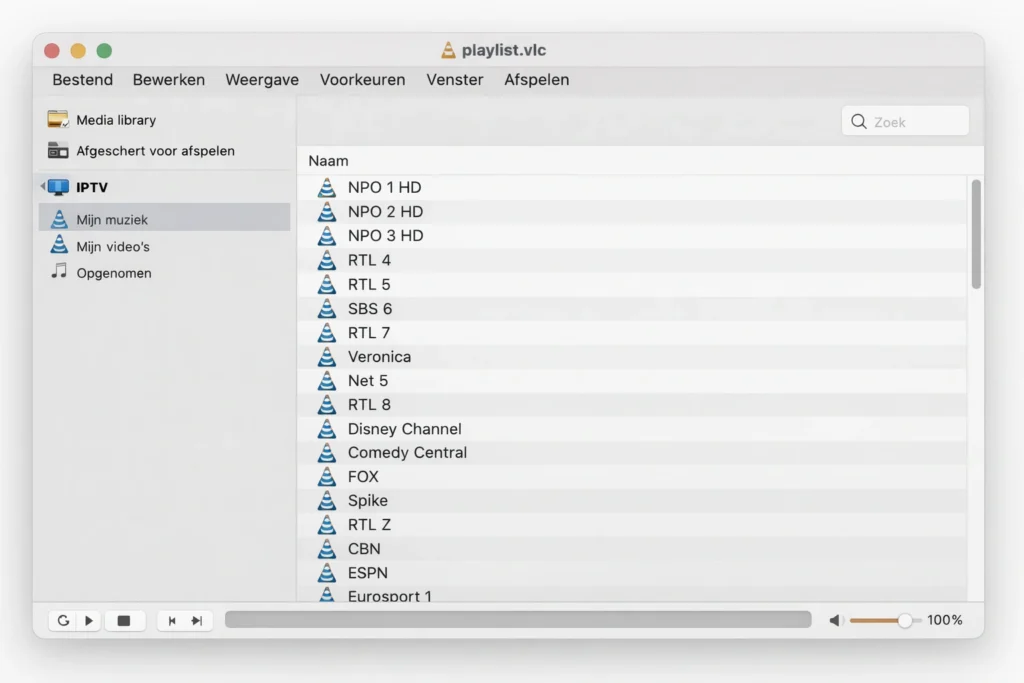Mute audio via speaker icon

835,620
